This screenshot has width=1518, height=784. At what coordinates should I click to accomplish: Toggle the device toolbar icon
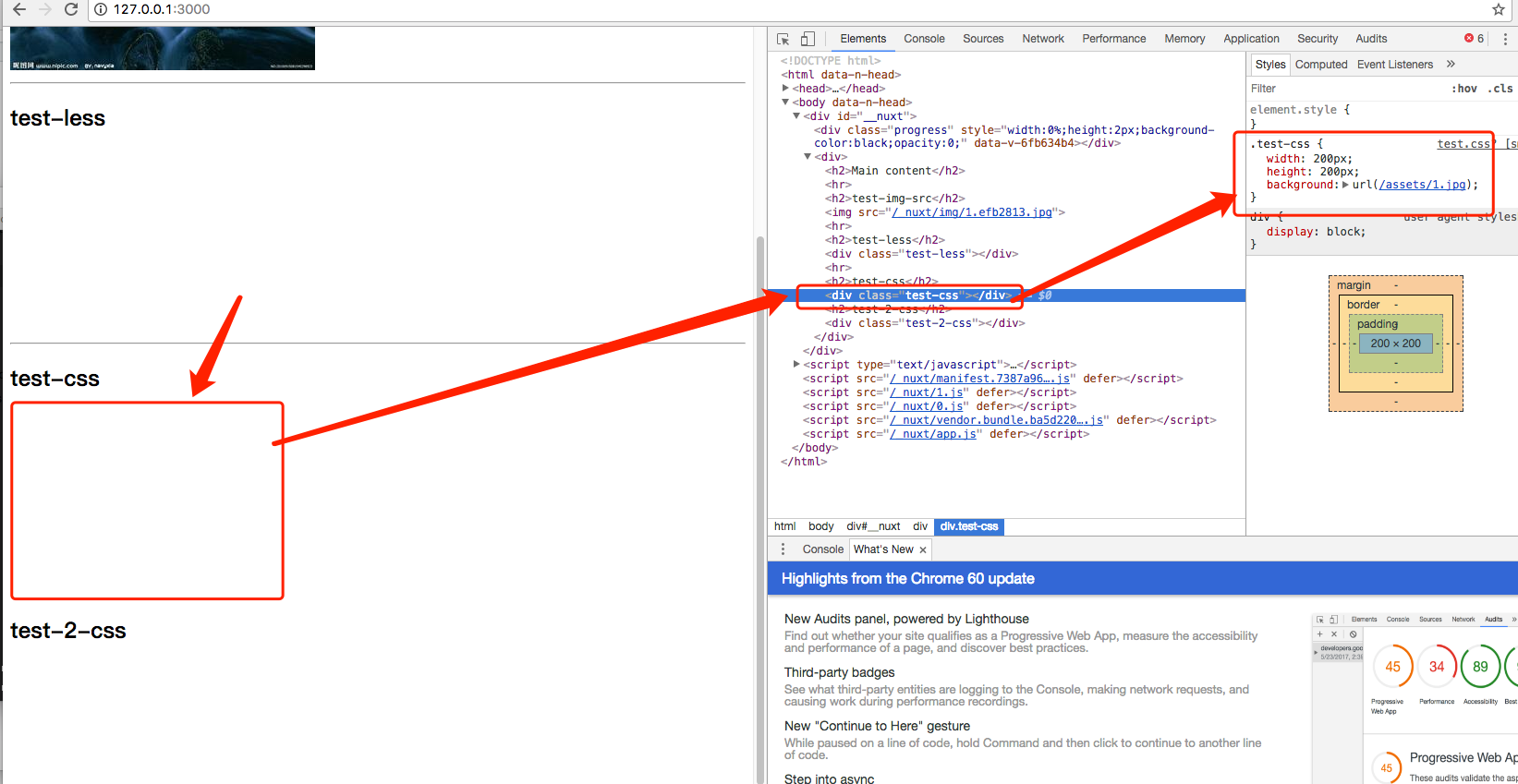pyautogui.click(x=808, y=39)
